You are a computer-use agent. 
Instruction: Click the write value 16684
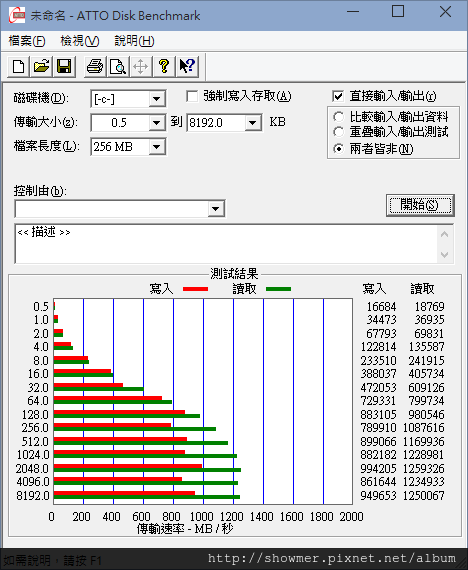click(x=381, y=306)
